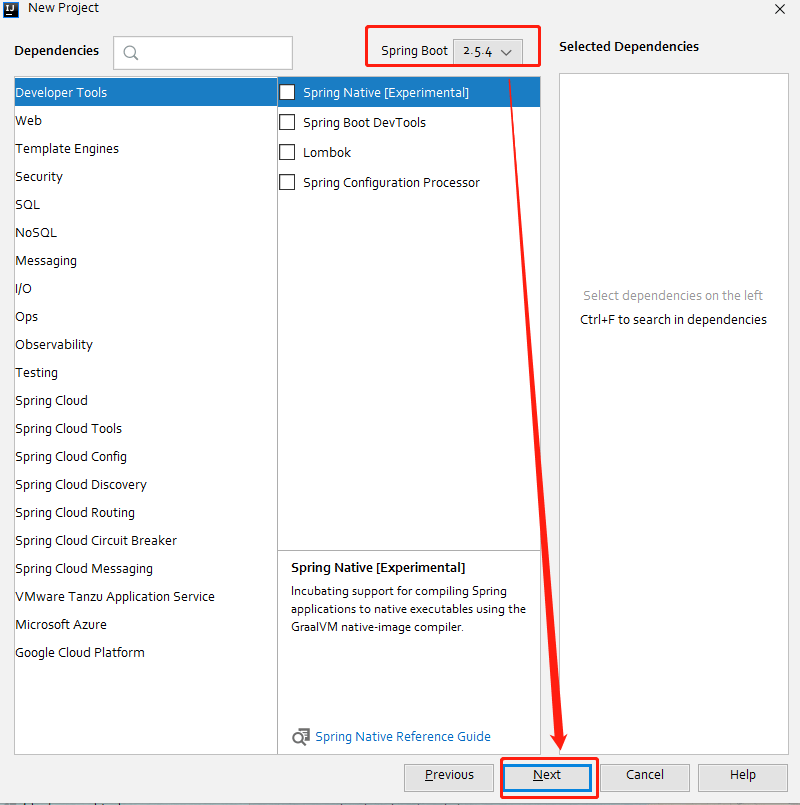Focus the dependencies search input field

coord(203,53)
